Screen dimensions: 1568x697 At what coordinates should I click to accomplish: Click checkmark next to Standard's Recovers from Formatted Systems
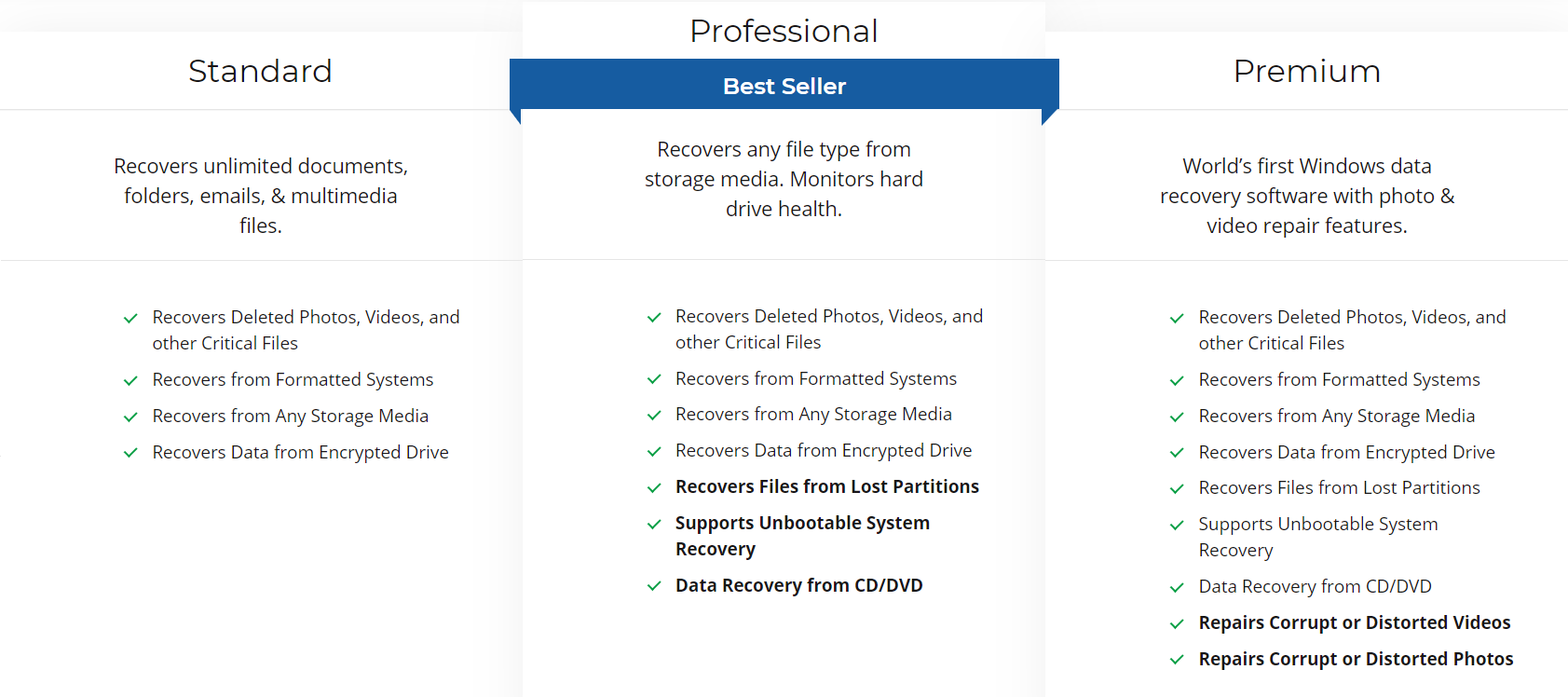[x=130, y=381]
